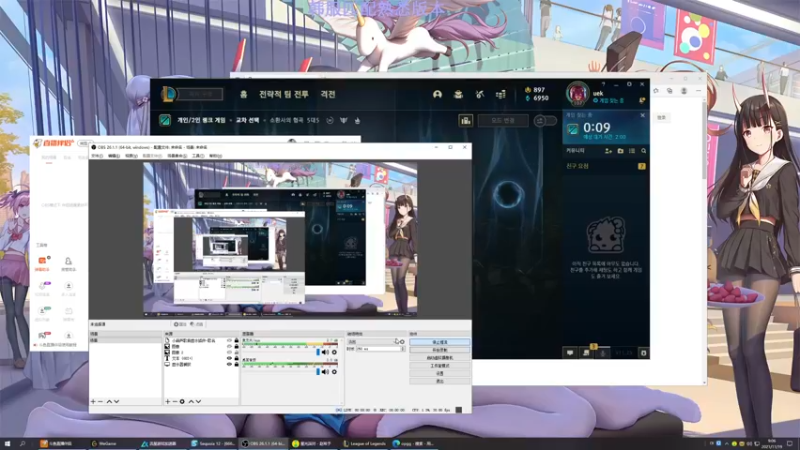Toggle the lobby open-party switch in League
The height and width of the screenshot is (450, 800).
(x=545, y=120)
